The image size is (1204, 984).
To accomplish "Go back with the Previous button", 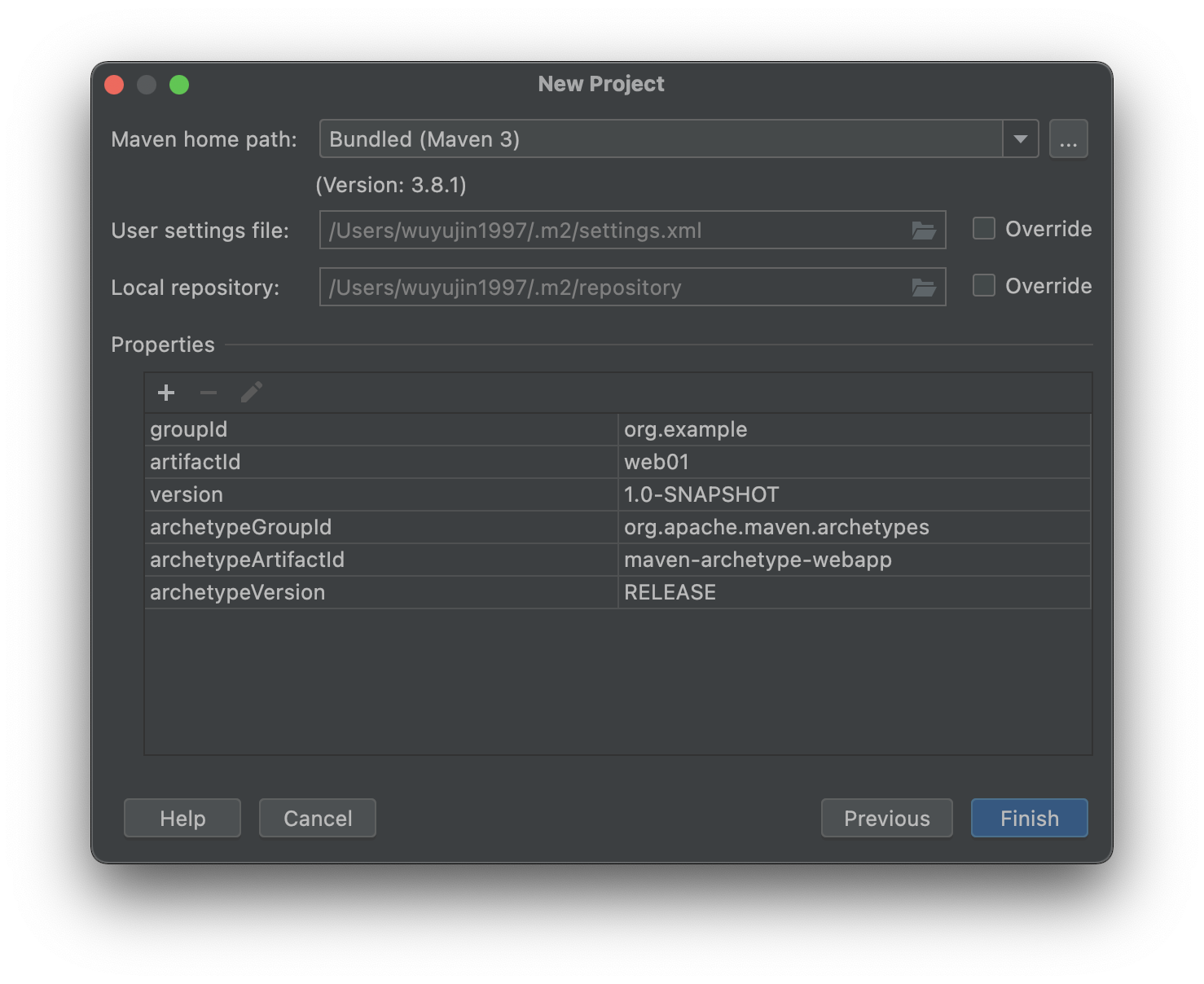I will [887, 818].
